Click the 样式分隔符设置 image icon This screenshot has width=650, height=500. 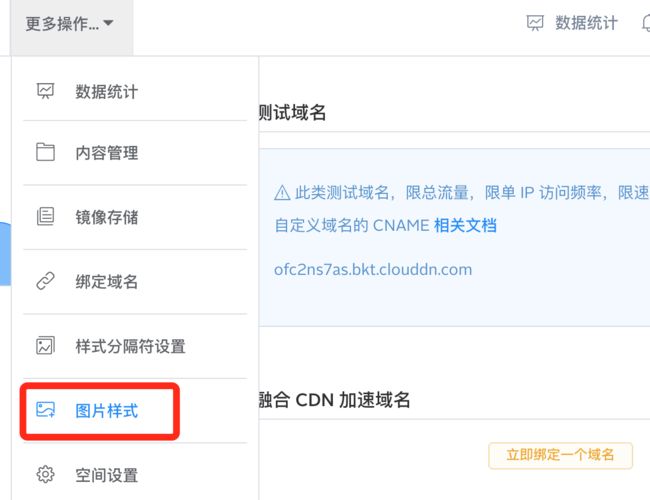(x=45, y=345)
